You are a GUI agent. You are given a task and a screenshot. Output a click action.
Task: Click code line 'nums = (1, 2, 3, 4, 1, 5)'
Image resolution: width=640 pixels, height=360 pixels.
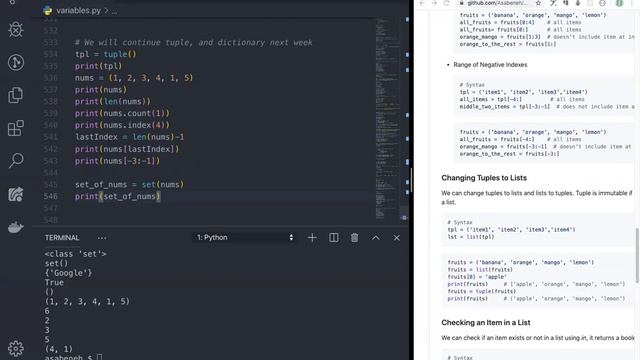(133, 78)
